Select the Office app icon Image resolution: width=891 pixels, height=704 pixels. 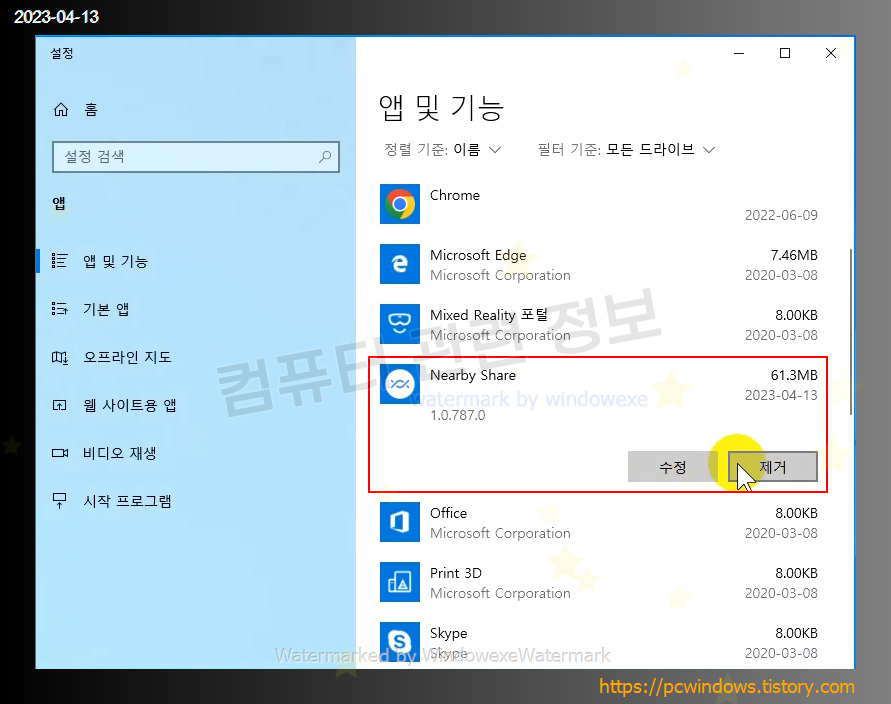click(x=399, y=522)
